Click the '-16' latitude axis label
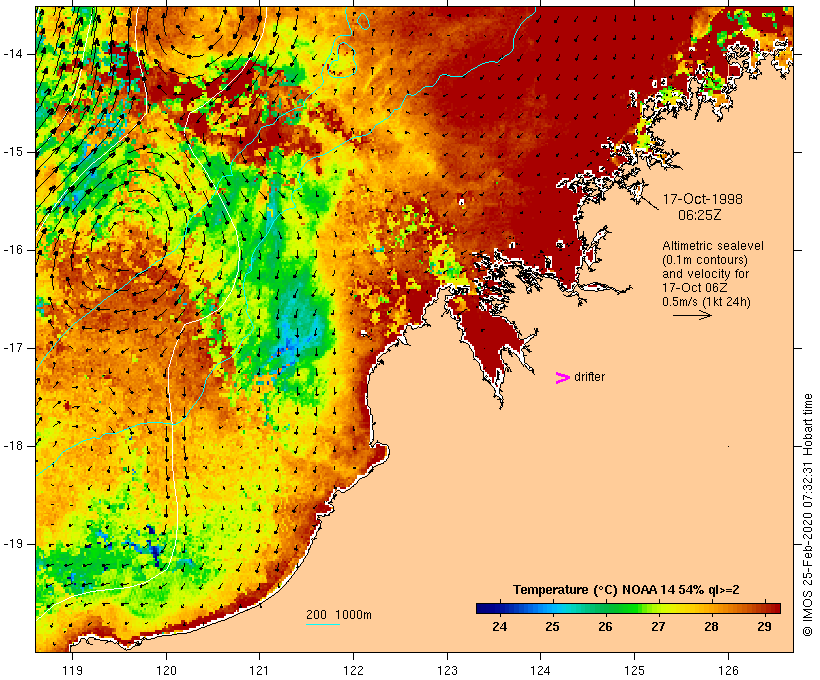 pos(13,250)
